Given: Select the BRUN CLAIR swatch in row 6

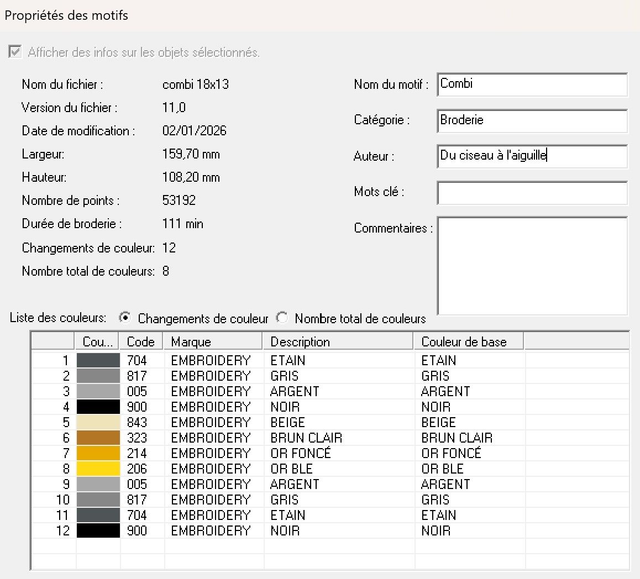Looking at the screenshot, I should click(x=98, y=438).
